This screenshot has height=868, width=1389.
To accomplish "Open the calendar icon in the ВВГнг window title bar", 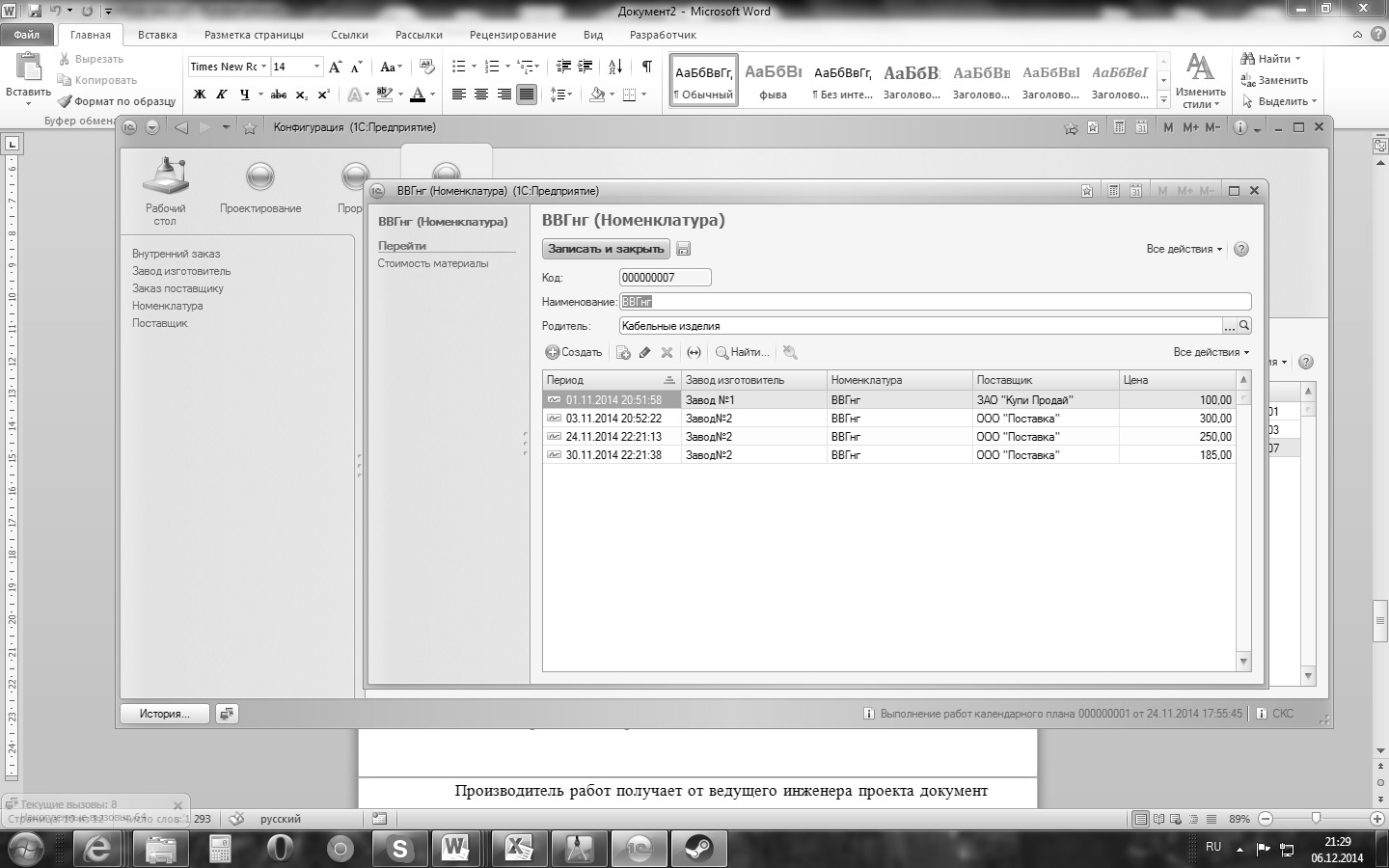I will tap(1136, 191).
